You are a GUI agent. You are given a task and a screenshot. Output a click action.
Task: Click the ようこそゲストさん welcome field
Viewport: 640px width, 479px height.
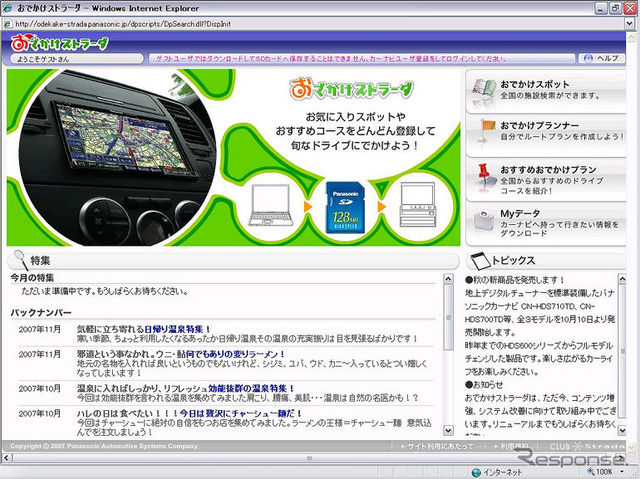(77, 59)
